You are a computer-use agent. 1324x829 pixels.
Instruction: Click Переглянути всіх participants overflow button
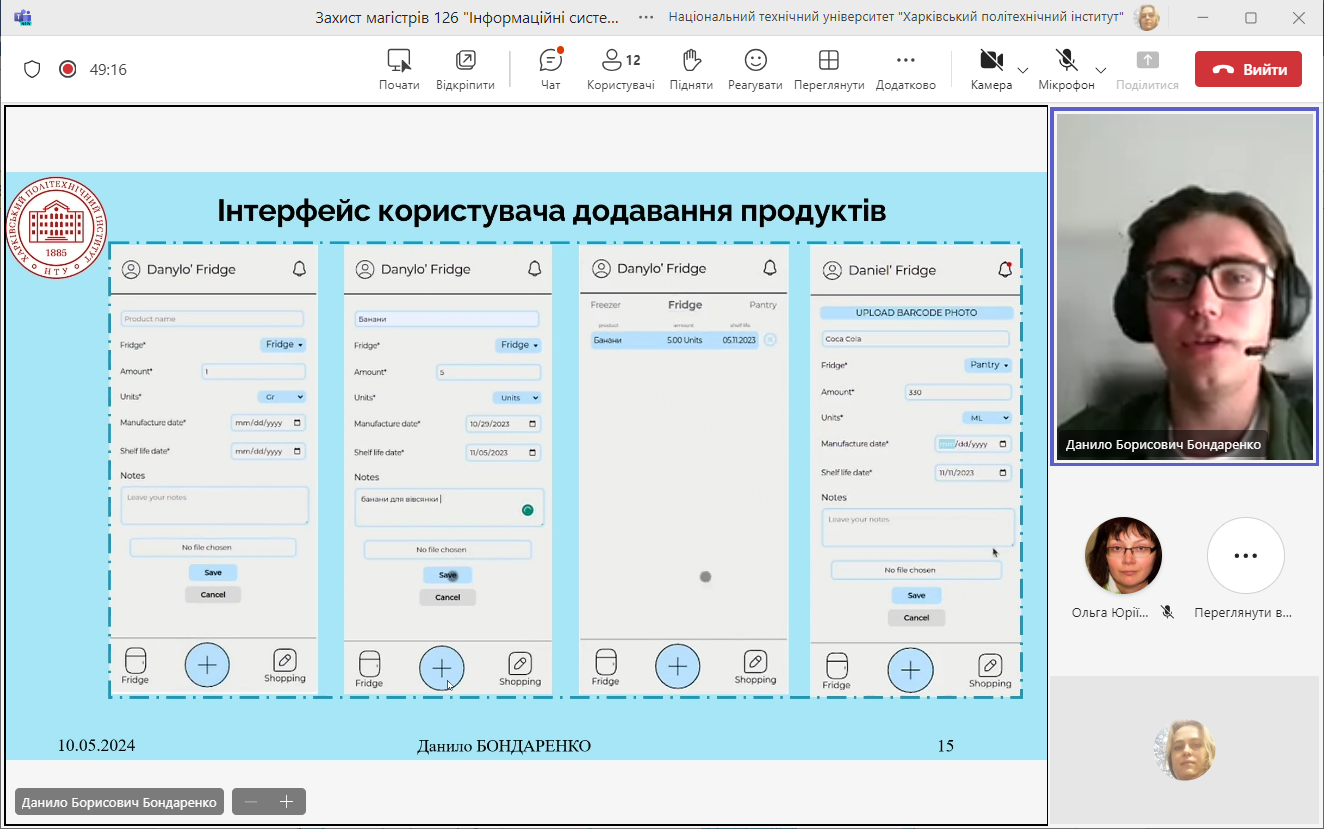[x=1245, y=556]
